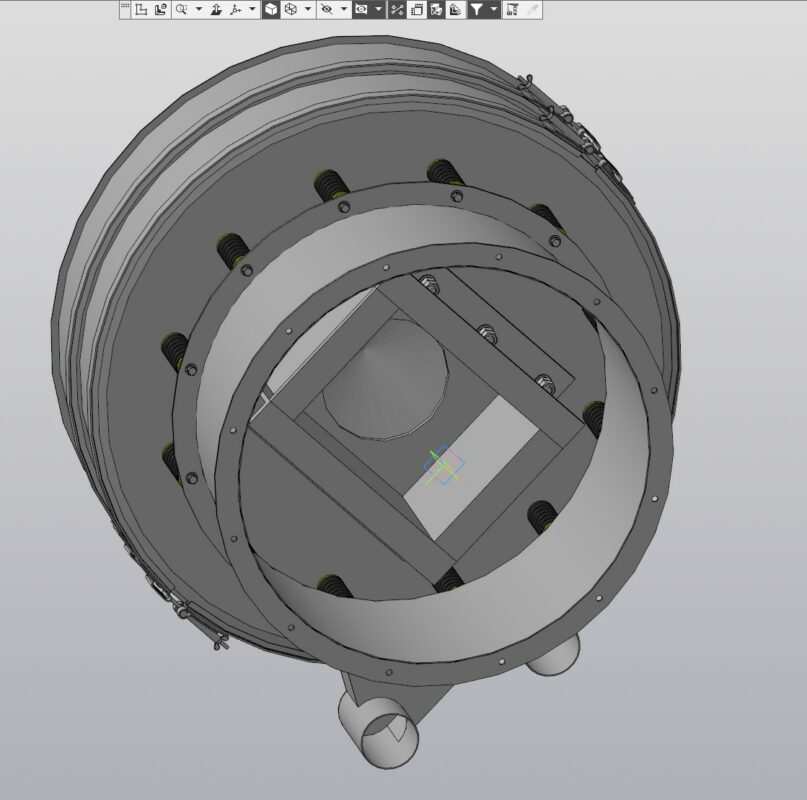Expand the filter funnel dropdown arrow
Image resolution: width=807 pixels, height=800 pixels.
click(494, 9)
